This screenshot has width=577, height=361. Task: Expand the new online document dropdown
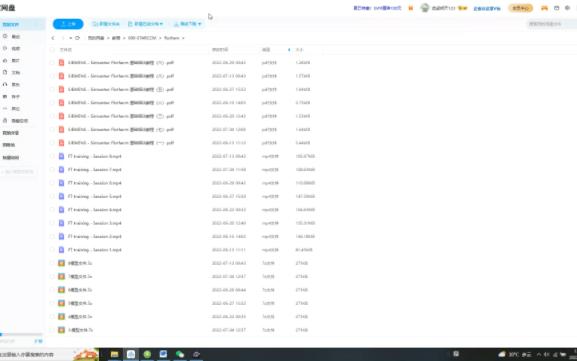[x=146, y=24]
